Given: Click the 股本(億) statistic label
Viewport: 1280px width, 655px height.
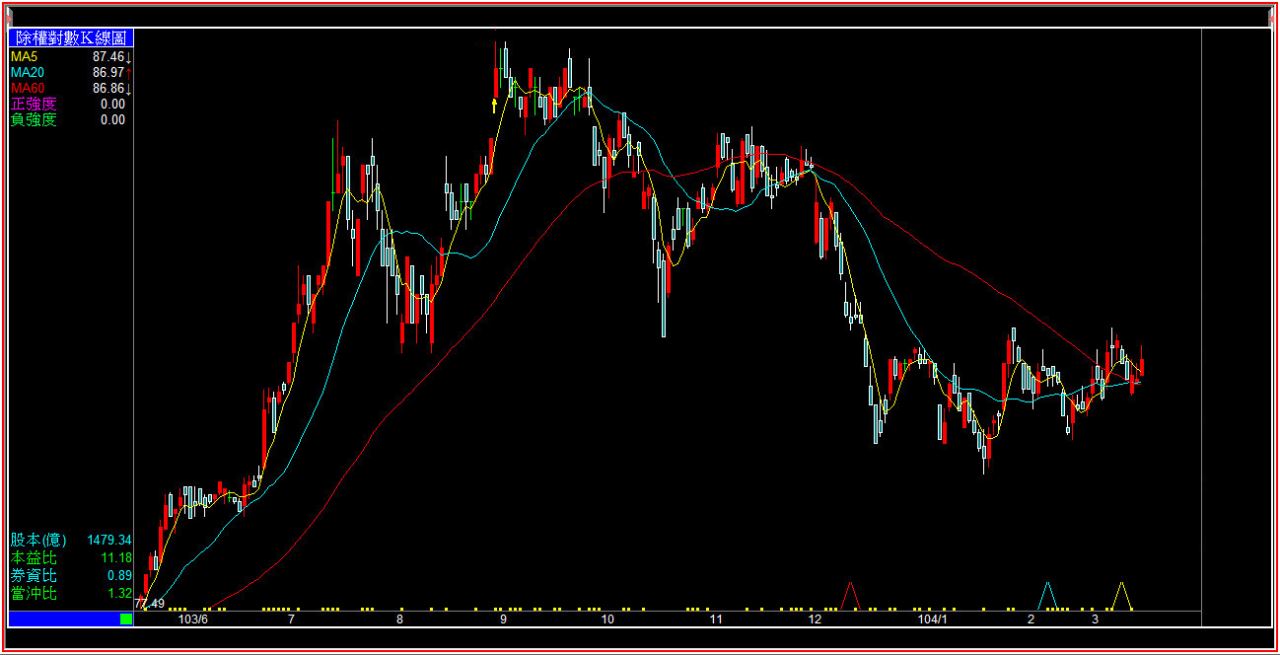Looking at the screenshot, I should click(x=38, y=540).
